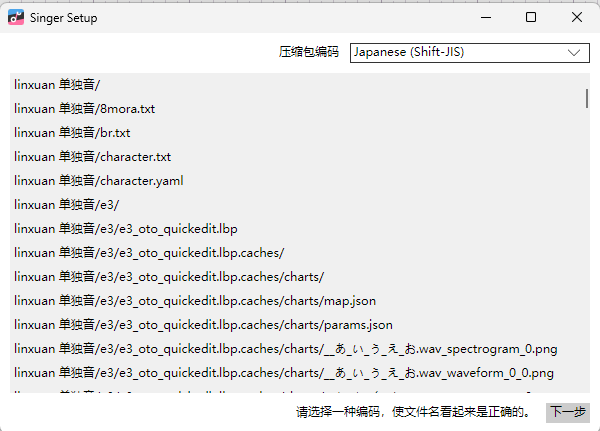Click the 下一步 next button
The height and width of the screenshot is (431, 600).
point(568,412)
